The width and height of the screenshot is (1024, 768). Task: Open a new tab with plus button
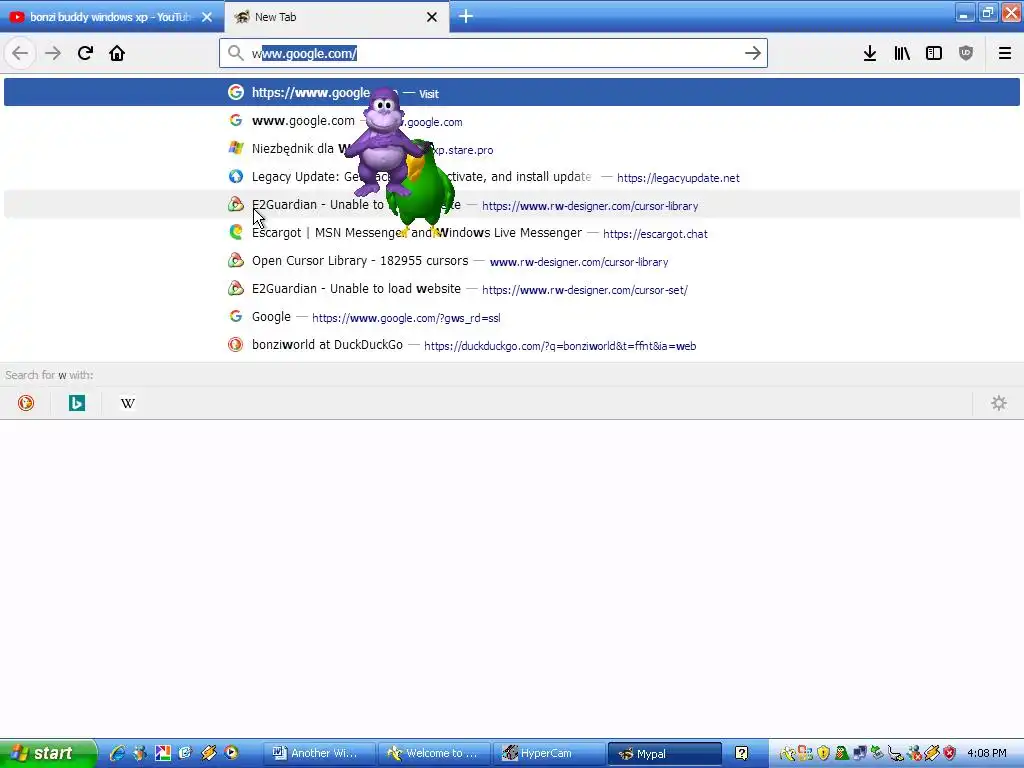point(466,16)
